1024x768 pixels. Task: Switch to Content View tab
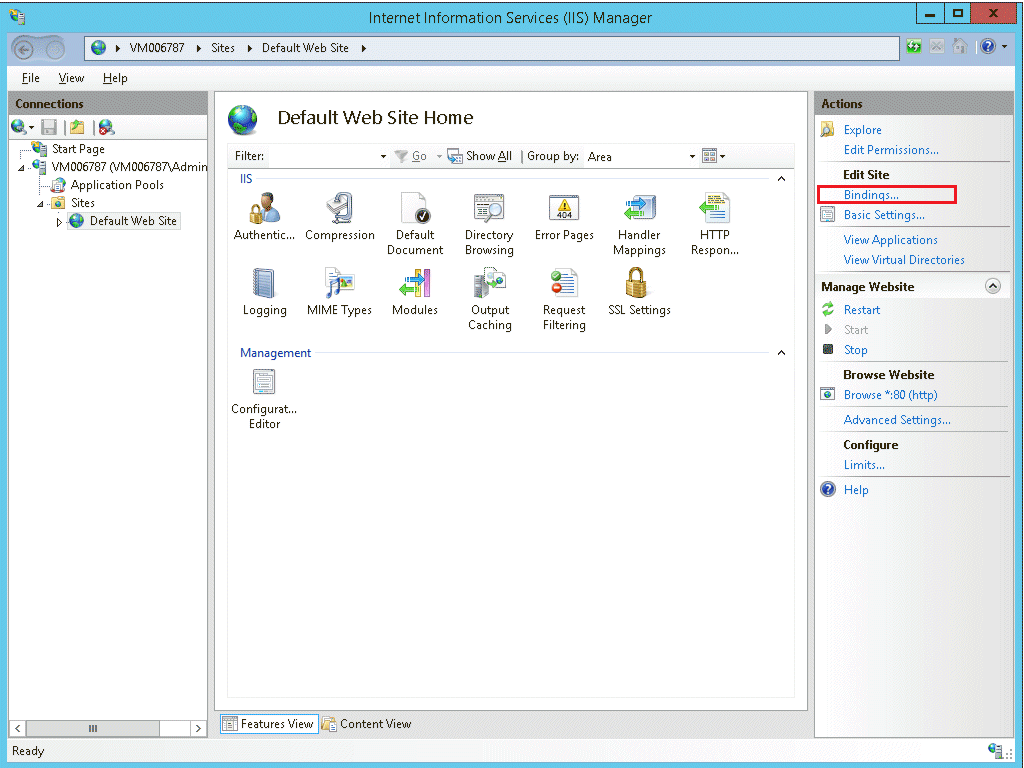(x=366, y=724)
